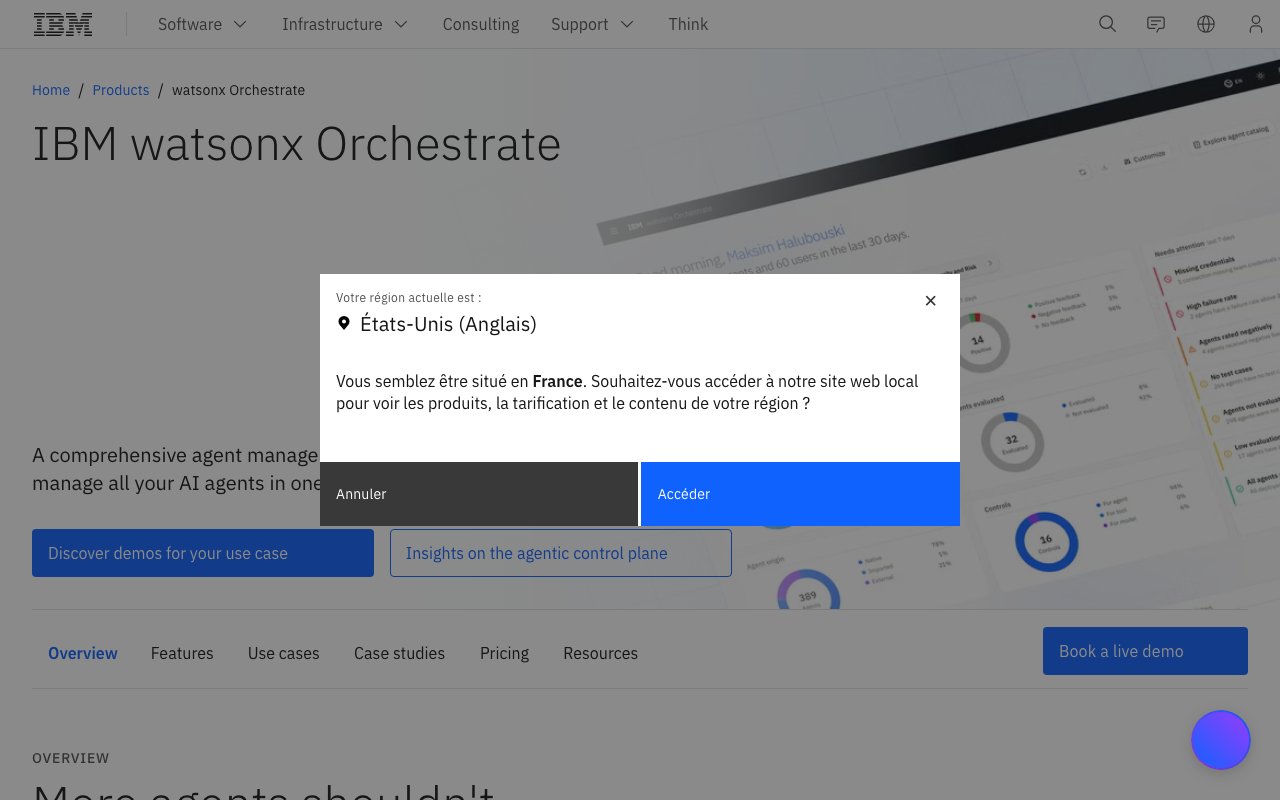Click Book a live demo
The image size is (1280, 800).
click(1145, 651)
